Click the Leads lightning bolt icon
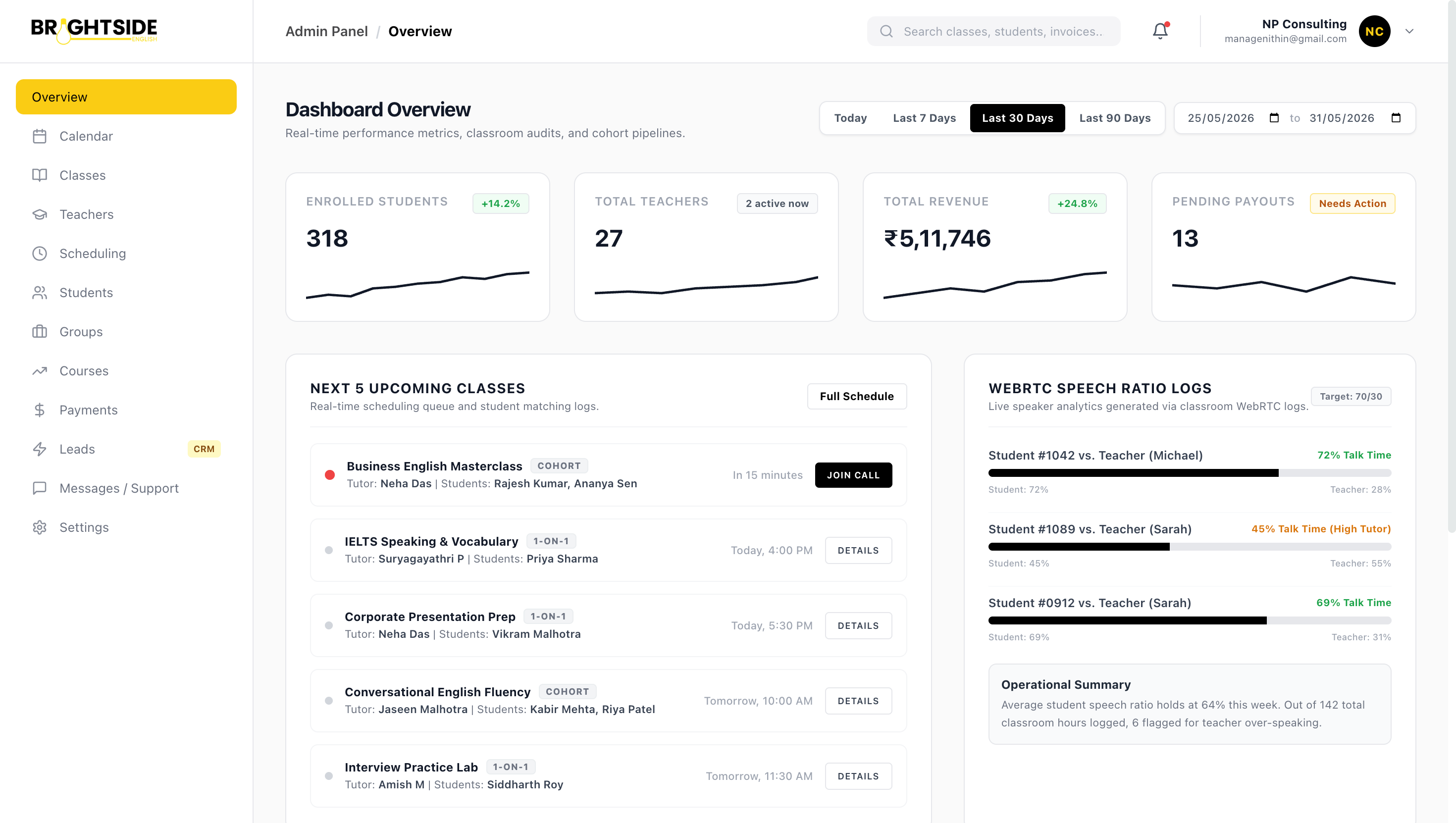Viewport: 1456px width, 823px height. 40,449
